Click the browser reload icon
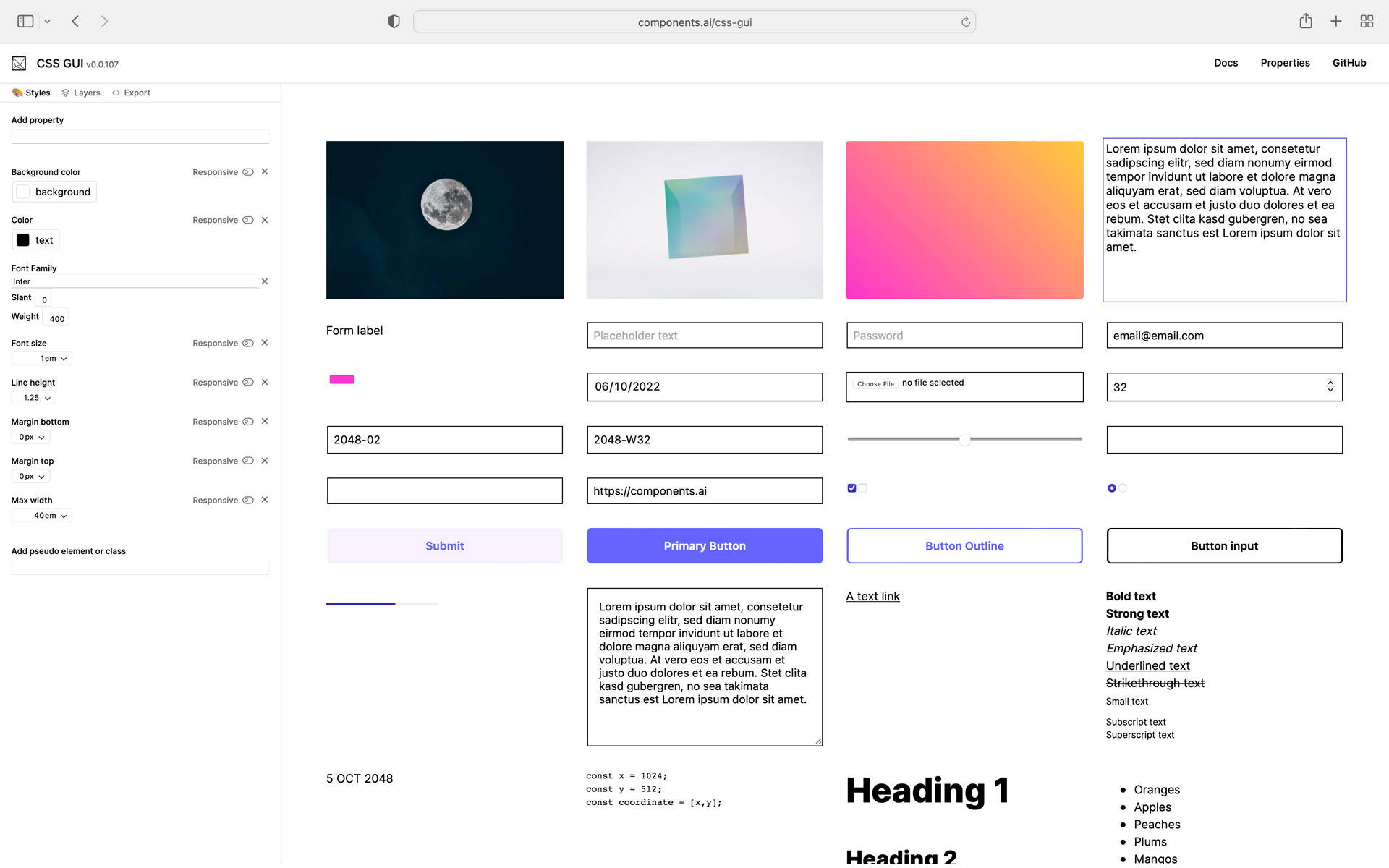 coord(965,22)
